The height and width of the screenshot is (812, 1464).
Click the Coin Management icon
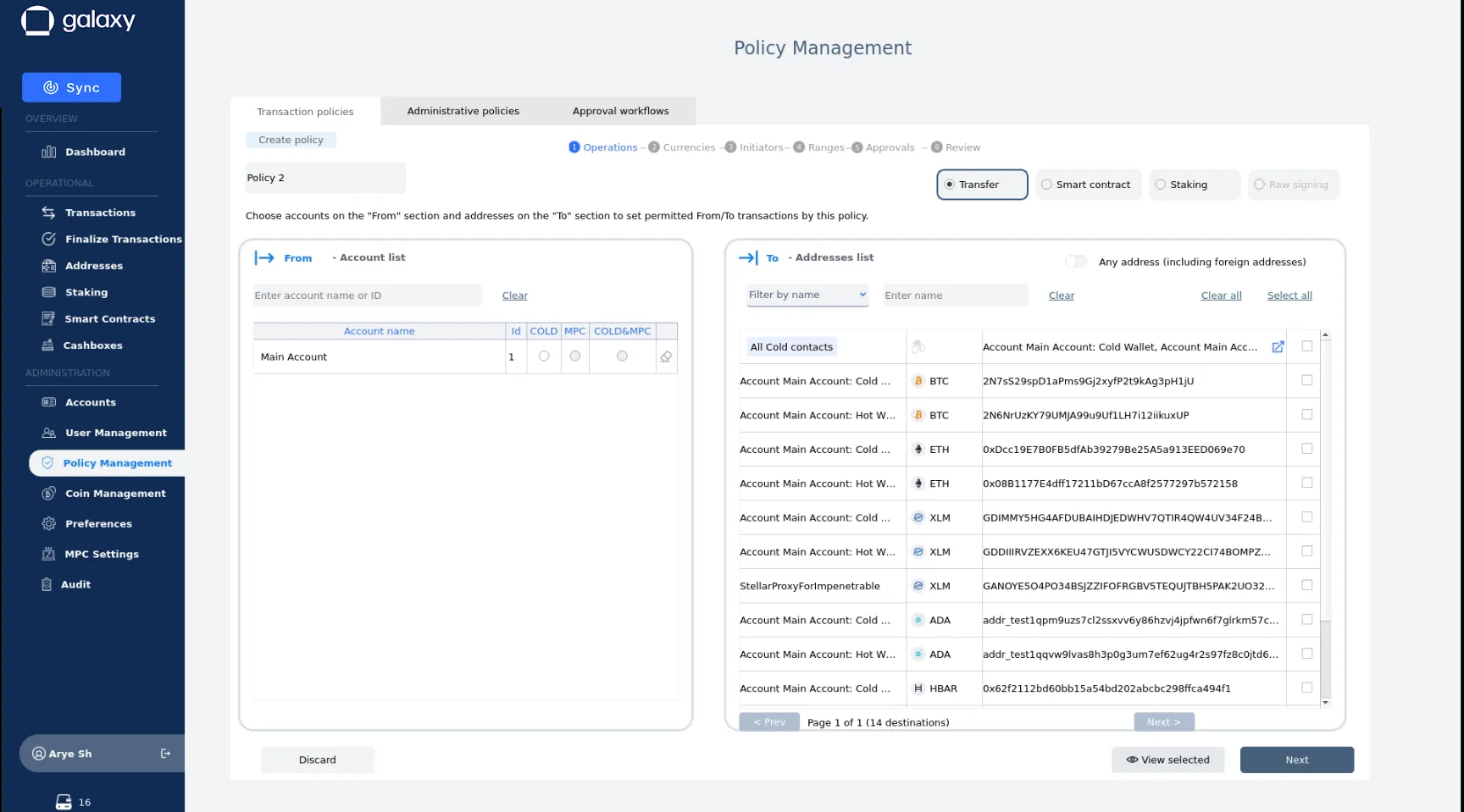[x=49, y=494]
